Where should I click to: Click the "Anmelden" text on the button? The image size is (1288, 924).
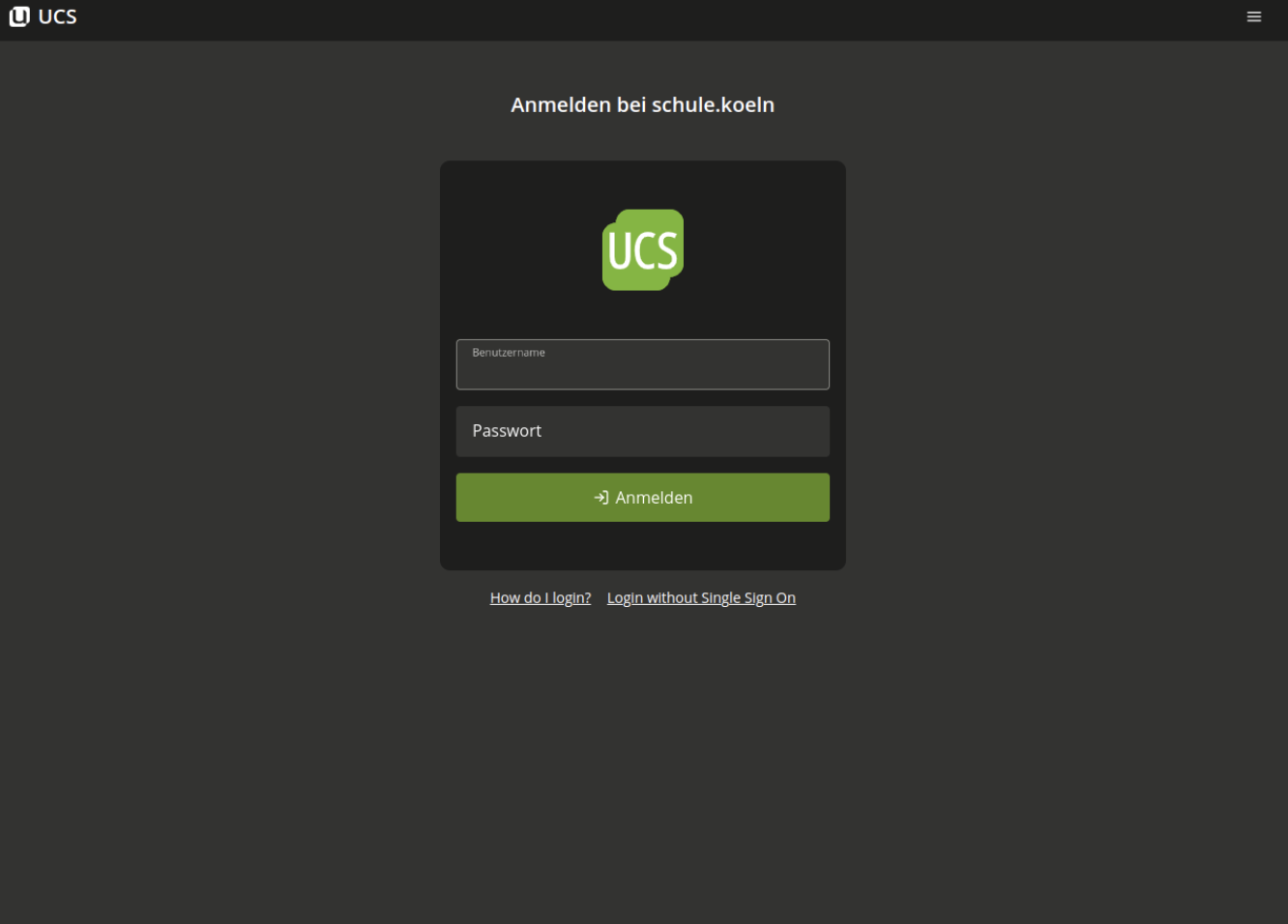[x=654, y=498]
